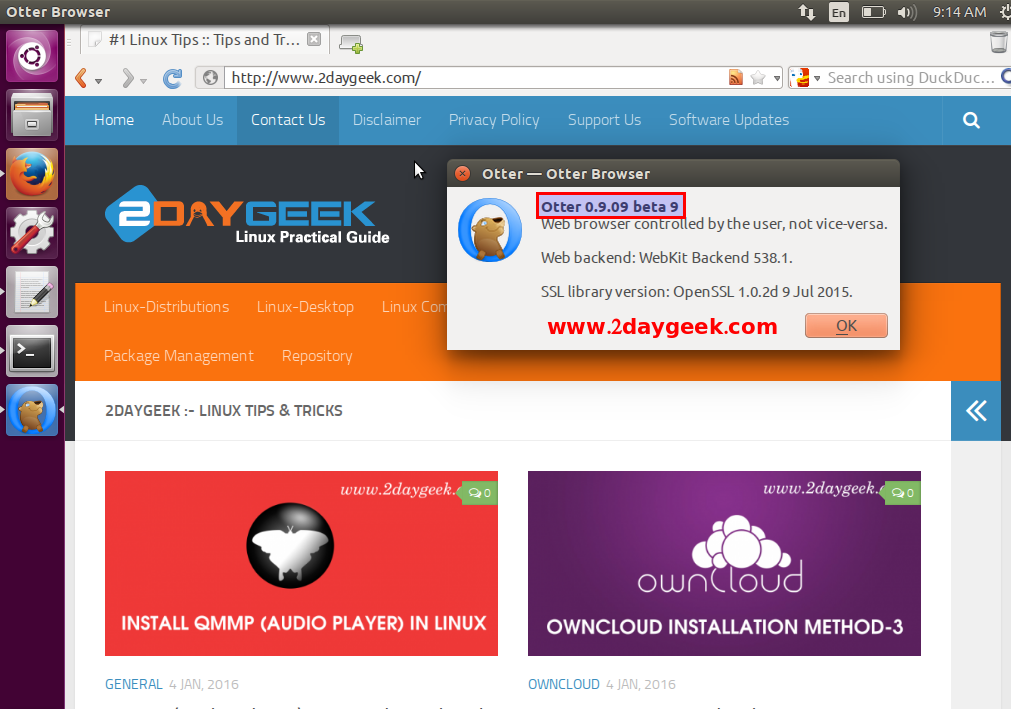1011x709 pixels.
Task: Click OK in the Otter dialog
Action: tap(846, 325)
